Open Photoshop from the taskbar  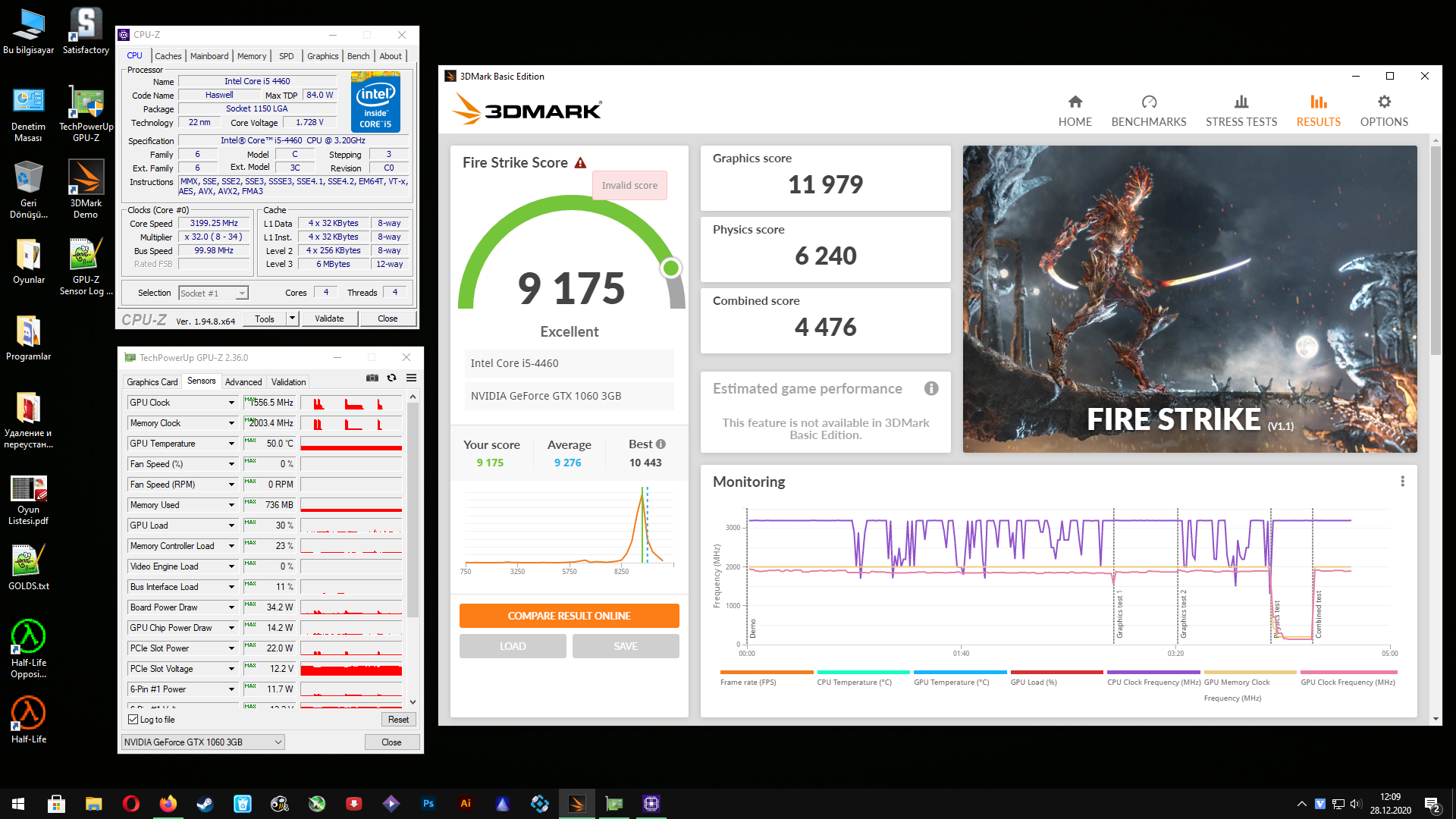pos(428,804)
